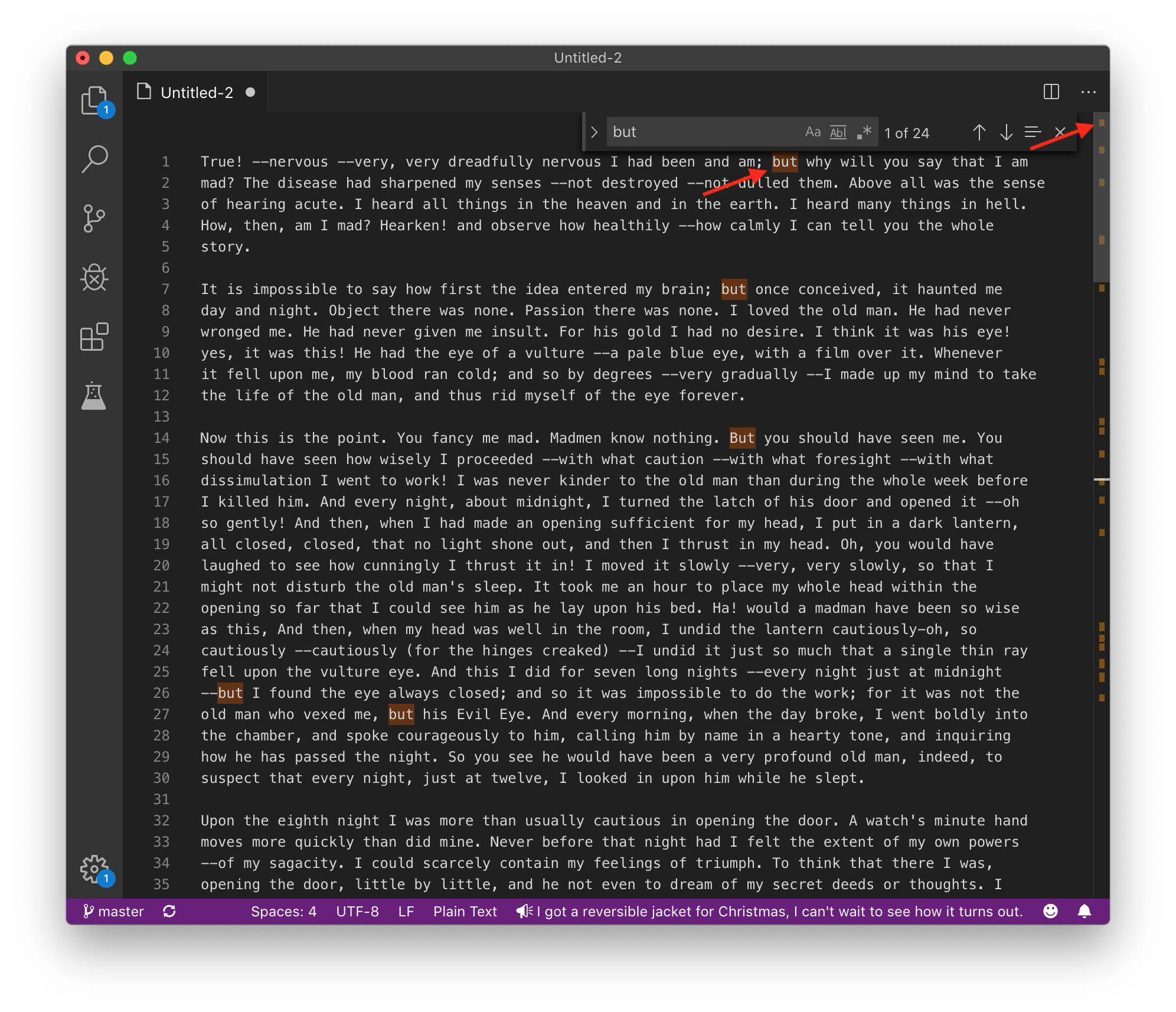This screenshot has width=1176, height=1012.
Task: Click the word 'True!' on line 1
Action: (x=222, y=162)
